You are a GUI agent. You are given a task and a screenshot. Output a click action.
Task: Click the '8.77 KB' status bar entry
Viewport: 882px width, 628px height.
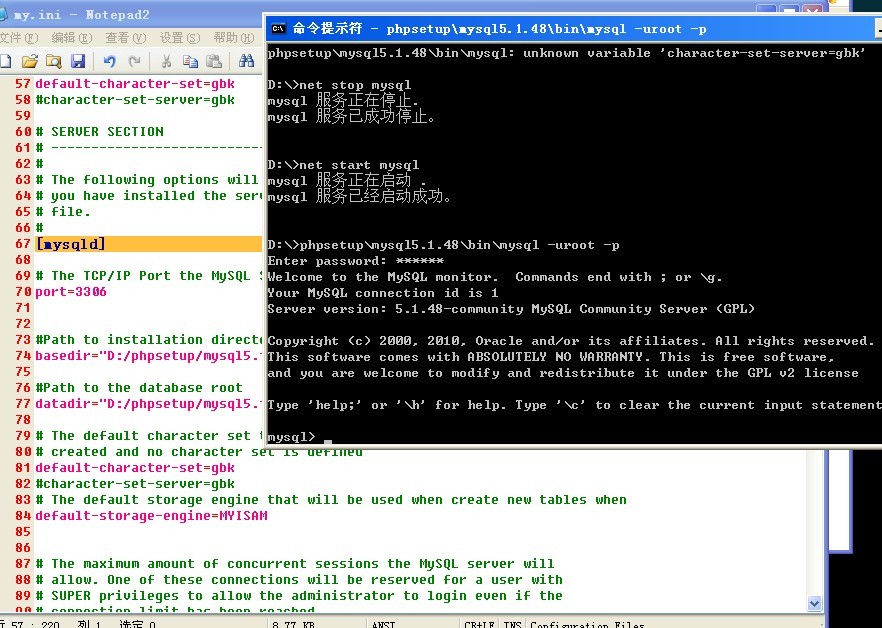294,623
